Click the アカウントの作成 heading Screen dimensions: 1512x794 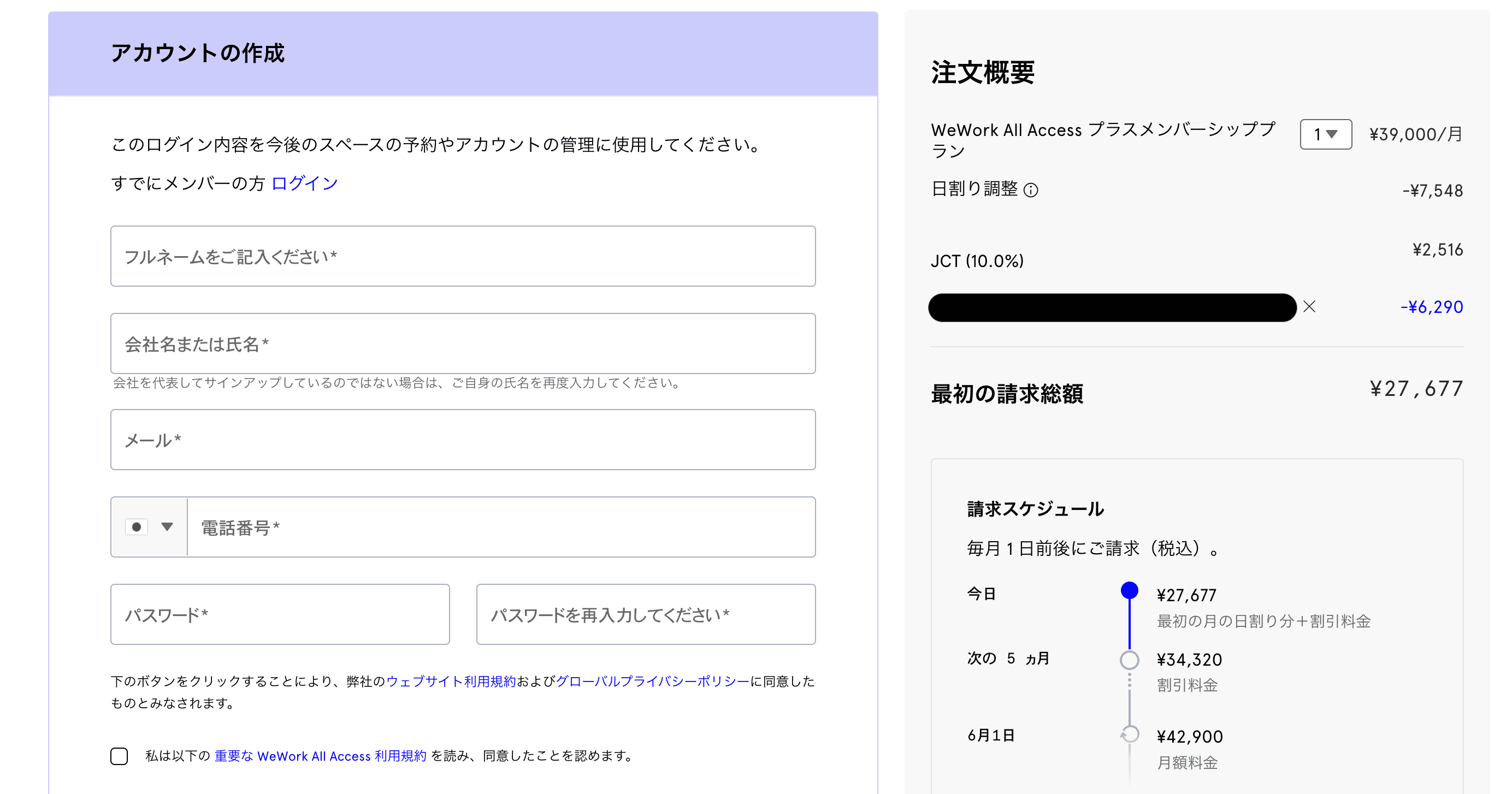[x=198, y=53]
